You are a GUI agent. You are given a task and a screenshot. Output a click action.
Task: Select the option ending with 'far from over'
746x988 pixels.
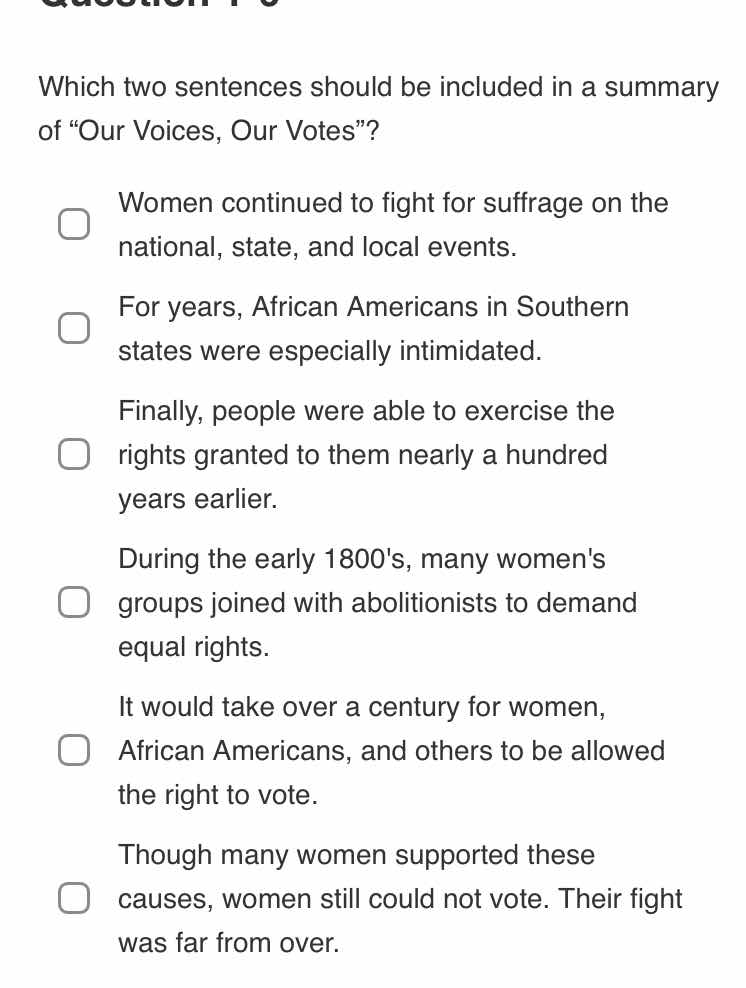point(74,898)
